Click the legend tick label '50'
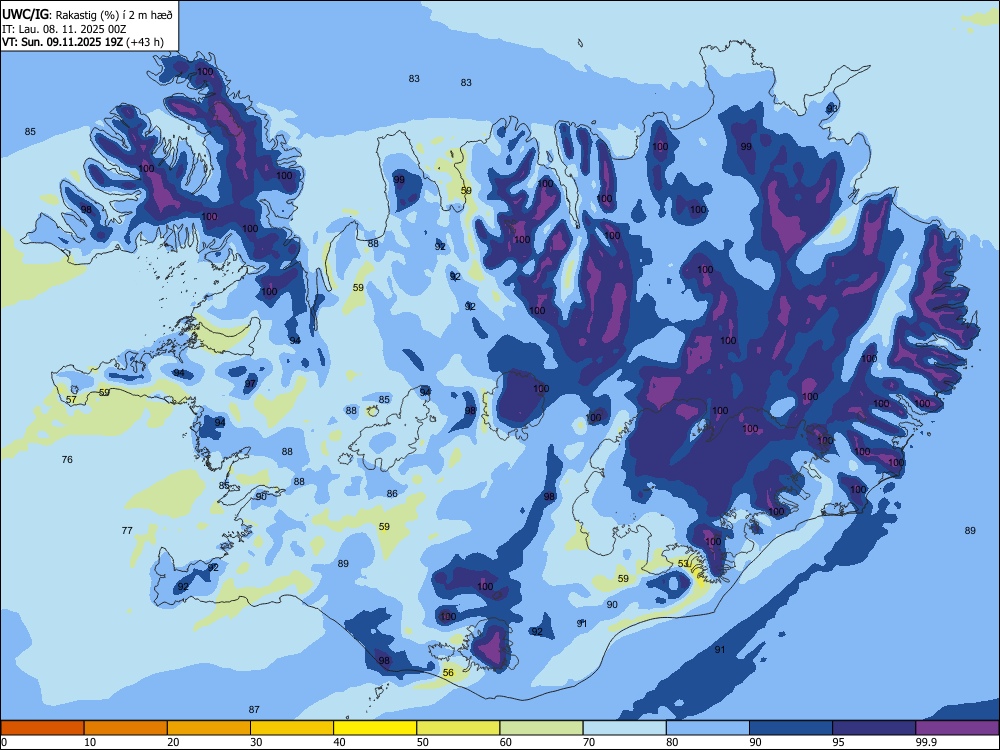The width and height of the screenshot is (1000, 750). pyautogui.click(x=423, y=742)
